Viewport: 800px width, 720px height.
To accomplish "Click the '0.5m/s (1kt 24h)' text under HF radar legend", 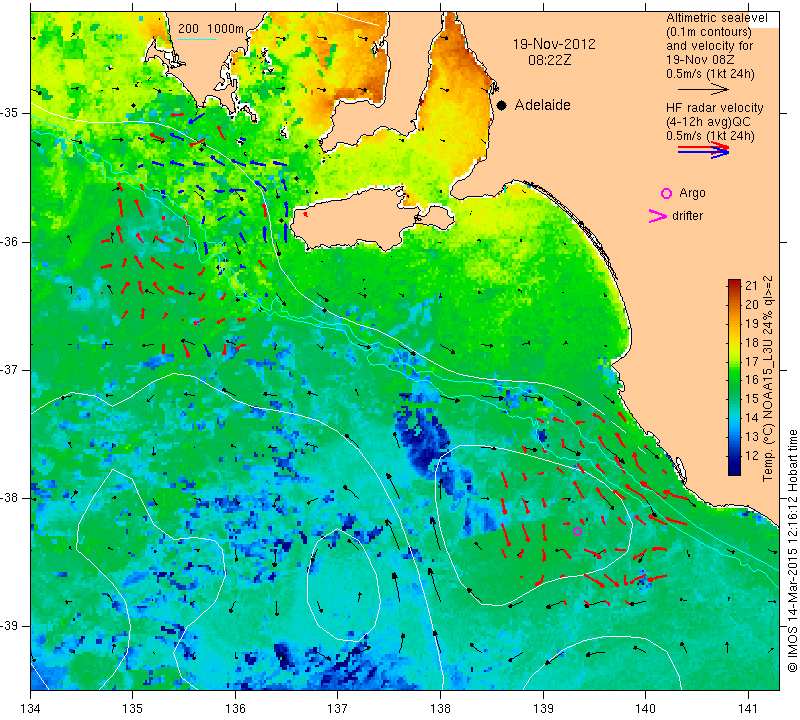I will [710, 136].
